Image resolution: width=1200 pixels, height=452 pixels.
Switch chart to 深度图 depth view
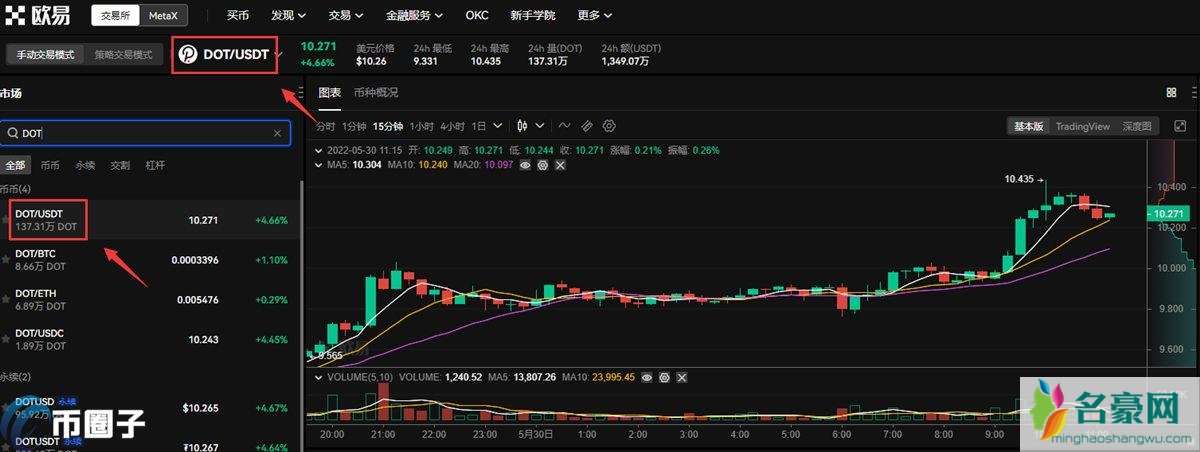[1136, 126]
